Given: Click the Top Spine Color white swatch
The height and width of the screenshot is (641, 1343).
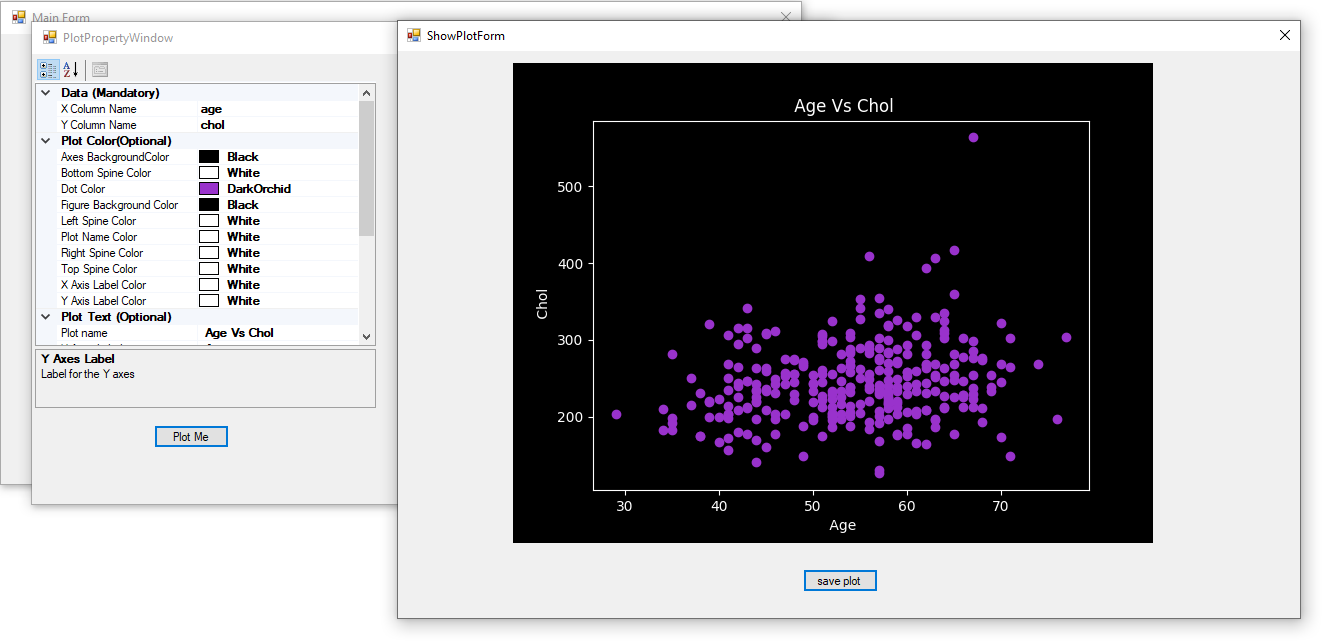Looking at the screenshot, I should [x=209, y=269].
